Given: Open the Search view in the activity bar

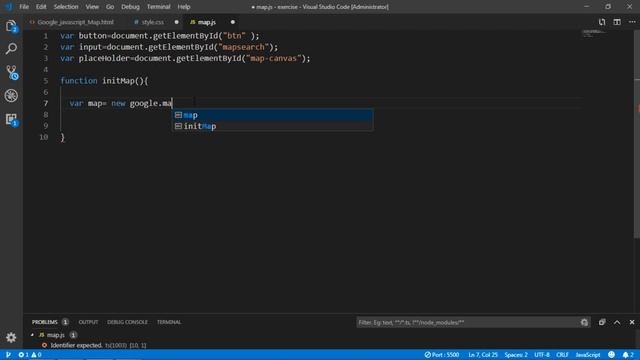Looking at the screenshot, I should pos(11,49).
